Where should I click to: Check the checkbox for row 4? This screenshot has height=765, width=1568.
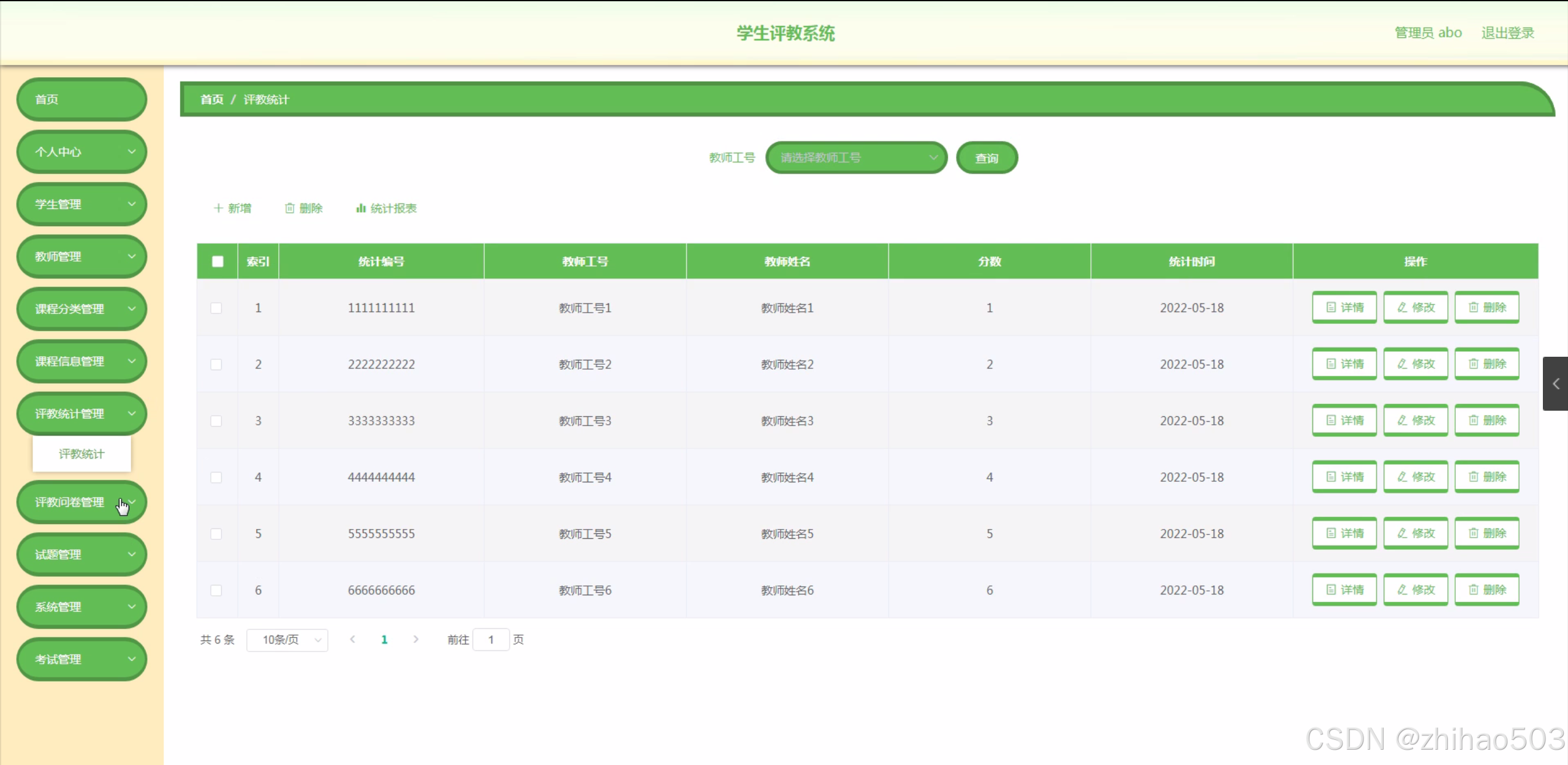click(x=216, y=478)
